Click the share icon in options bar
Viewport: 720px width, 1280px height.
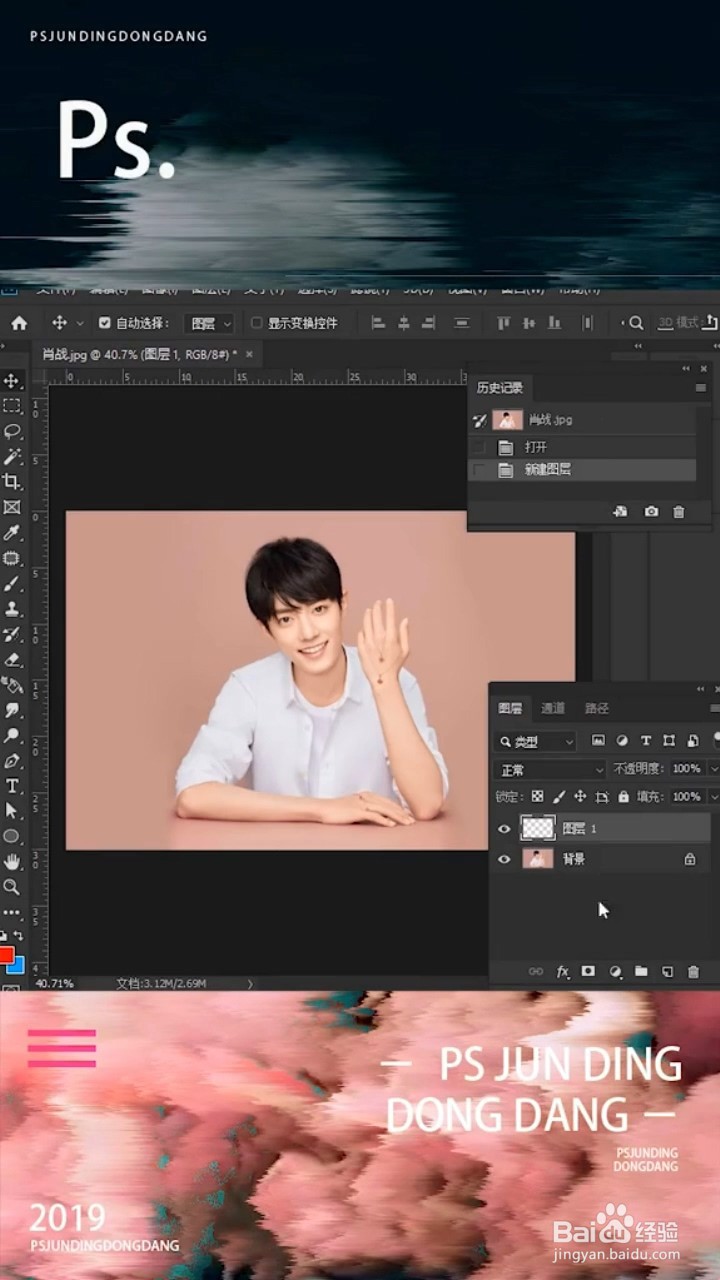pos(710,322)
